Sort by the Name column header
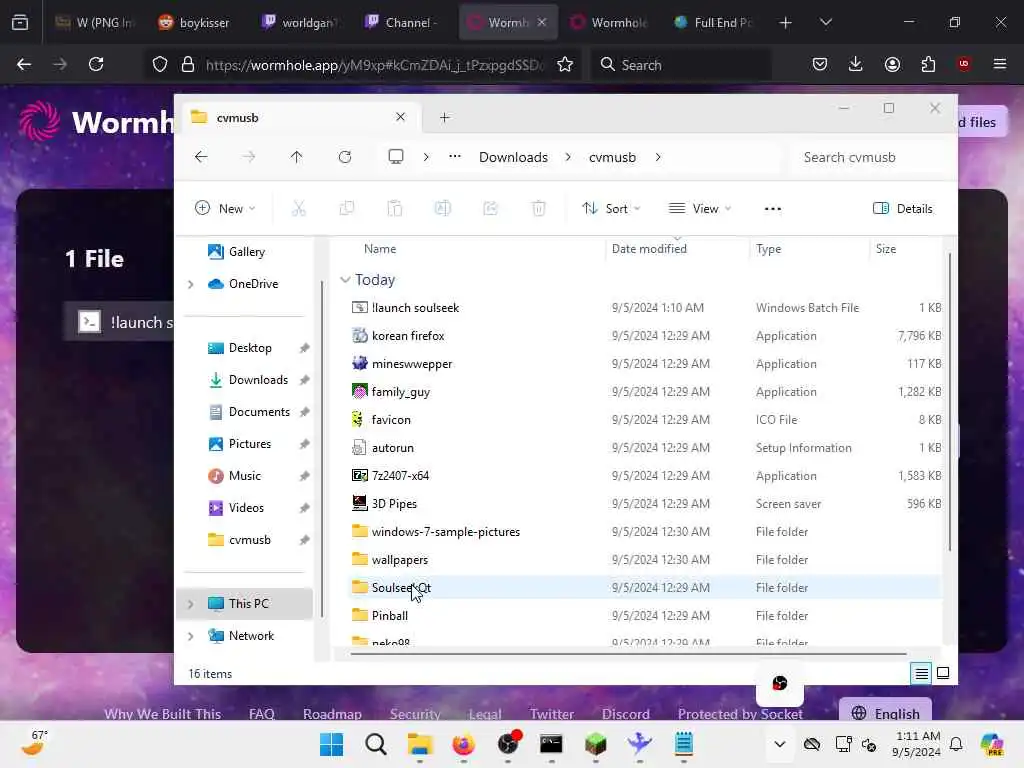This screenshot has height=768, width=1024. pos(380,249)
